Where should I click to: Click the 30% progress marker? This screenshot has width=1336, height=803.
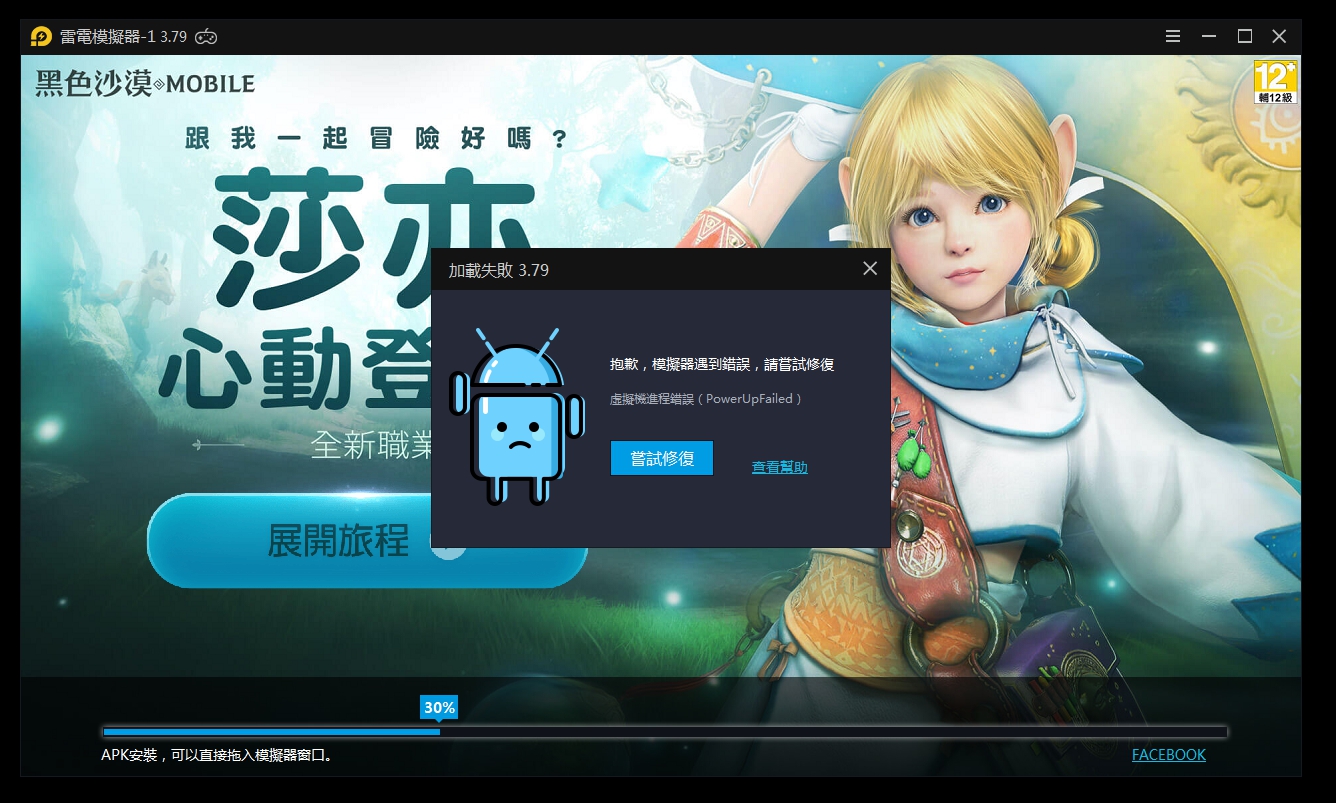point(439,708)
